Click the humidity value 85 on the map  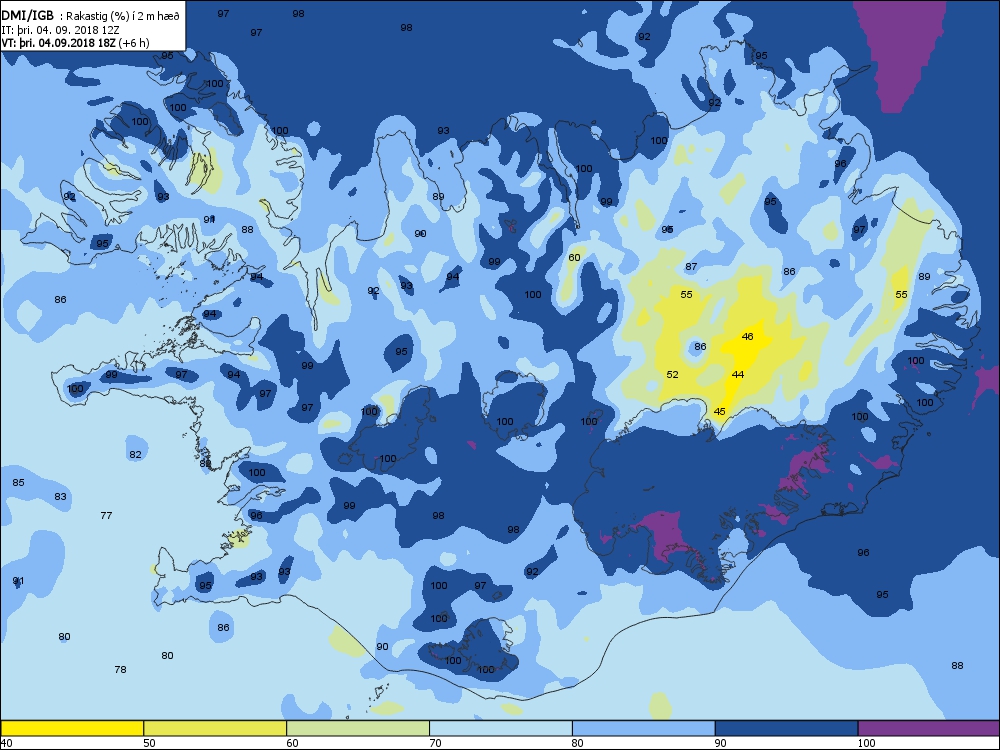point(18,482)
